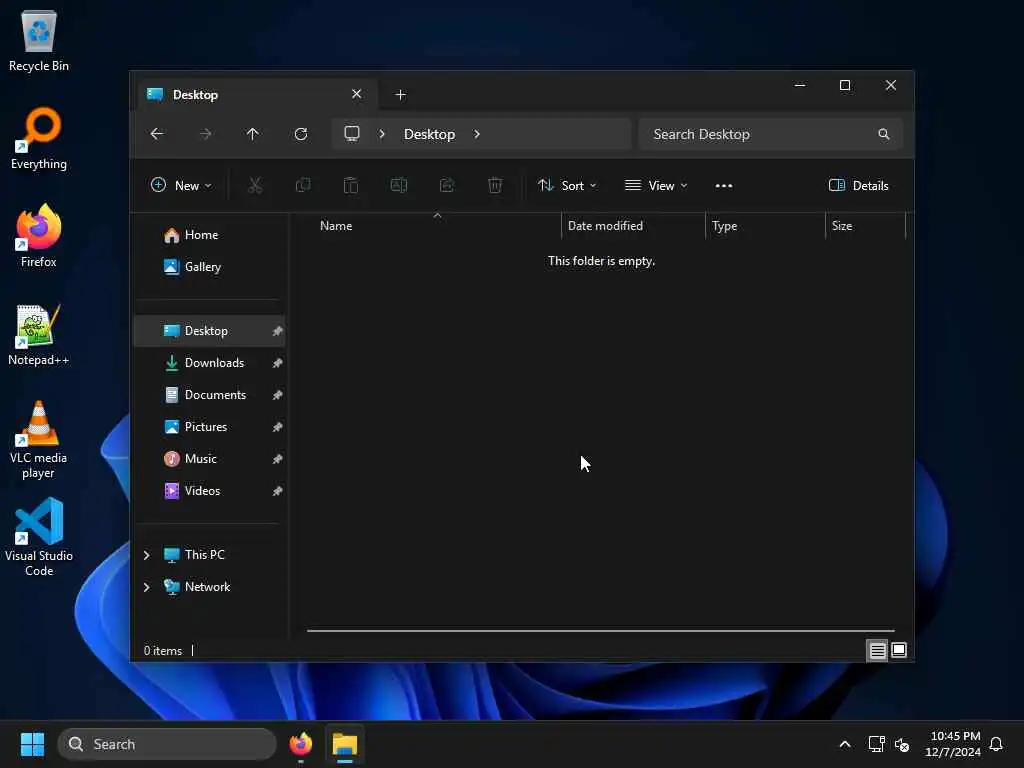
Task: Refresh the Desktop folder view
Action: (301, 134)
